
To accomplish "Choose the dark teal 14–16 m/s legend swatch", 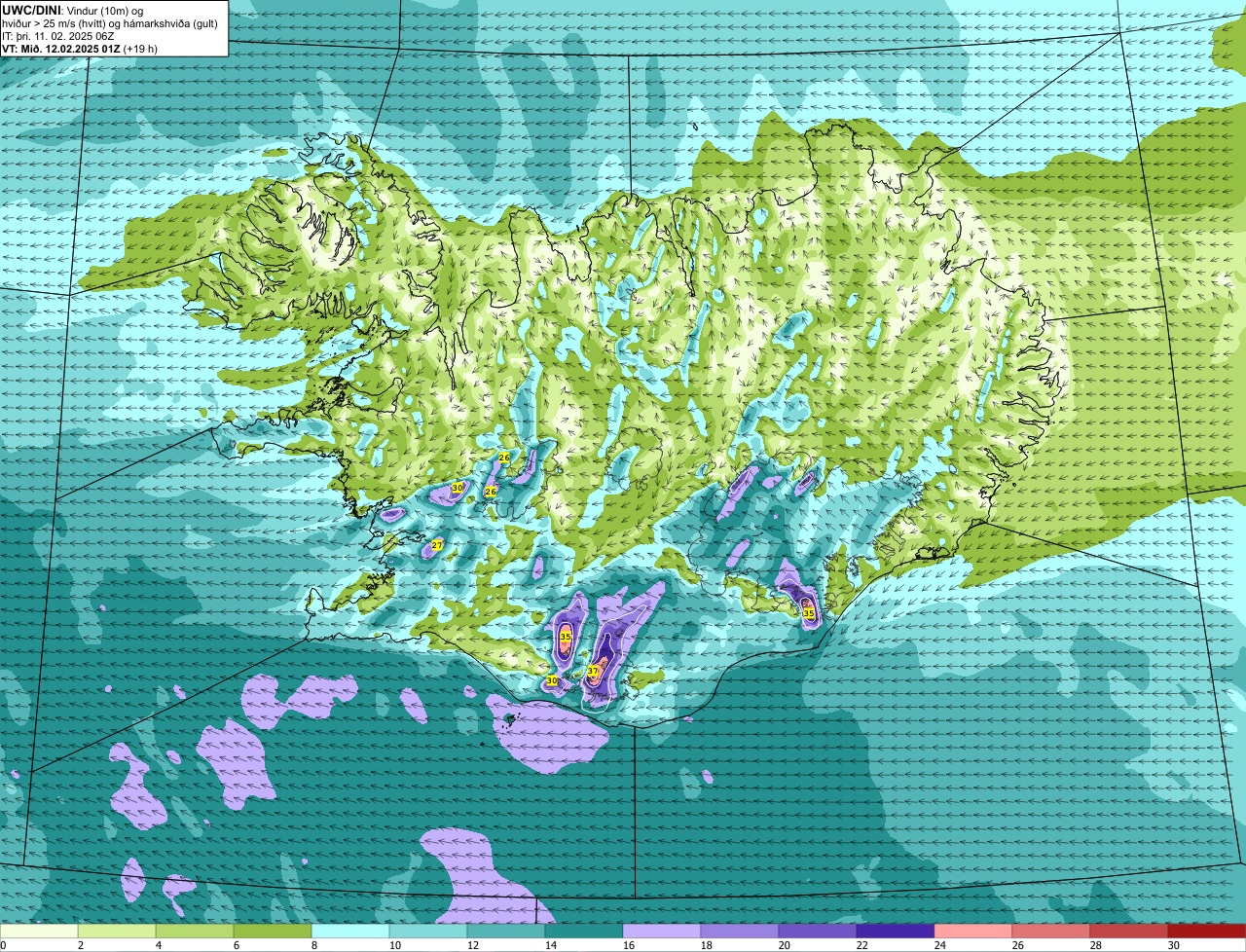I will click(x=584, y=932).
